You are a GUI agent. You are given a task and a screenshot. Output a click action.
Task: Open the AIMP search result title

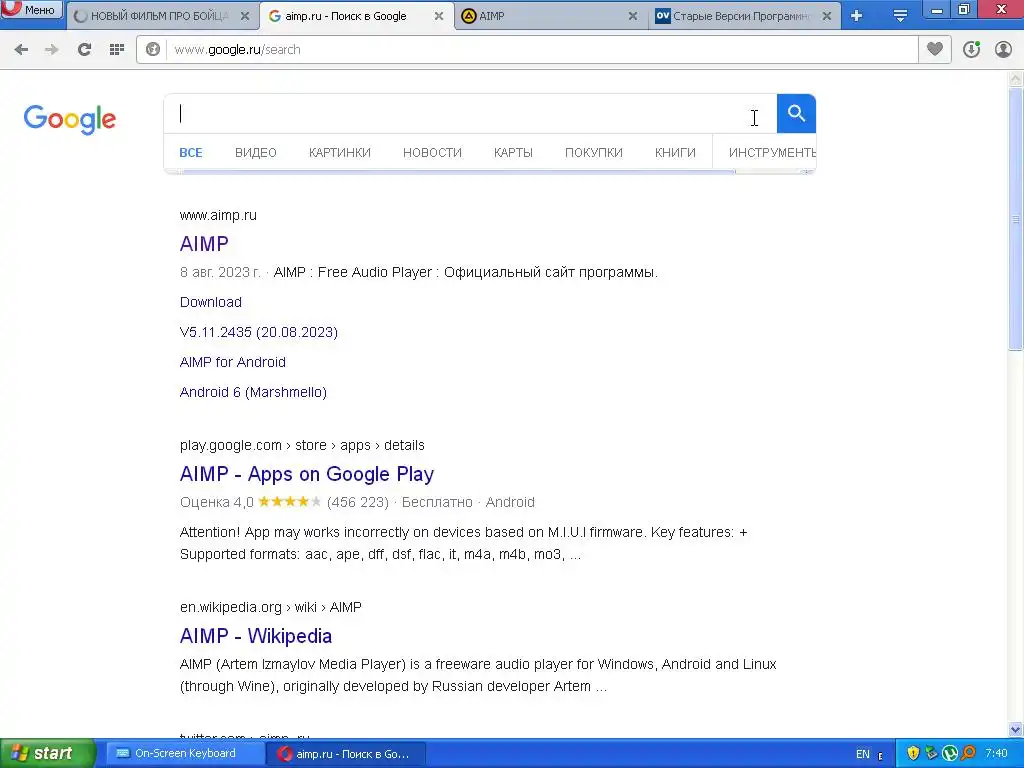[204, 244]
